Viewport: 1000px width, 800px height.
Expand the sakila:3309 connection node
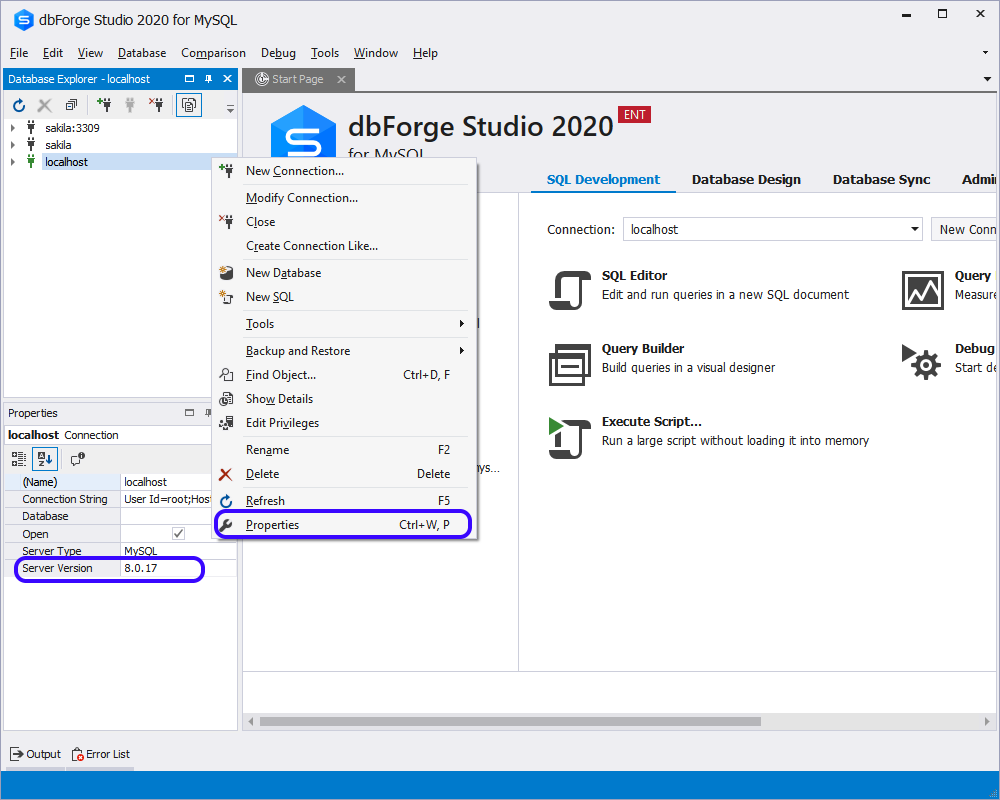13,128
